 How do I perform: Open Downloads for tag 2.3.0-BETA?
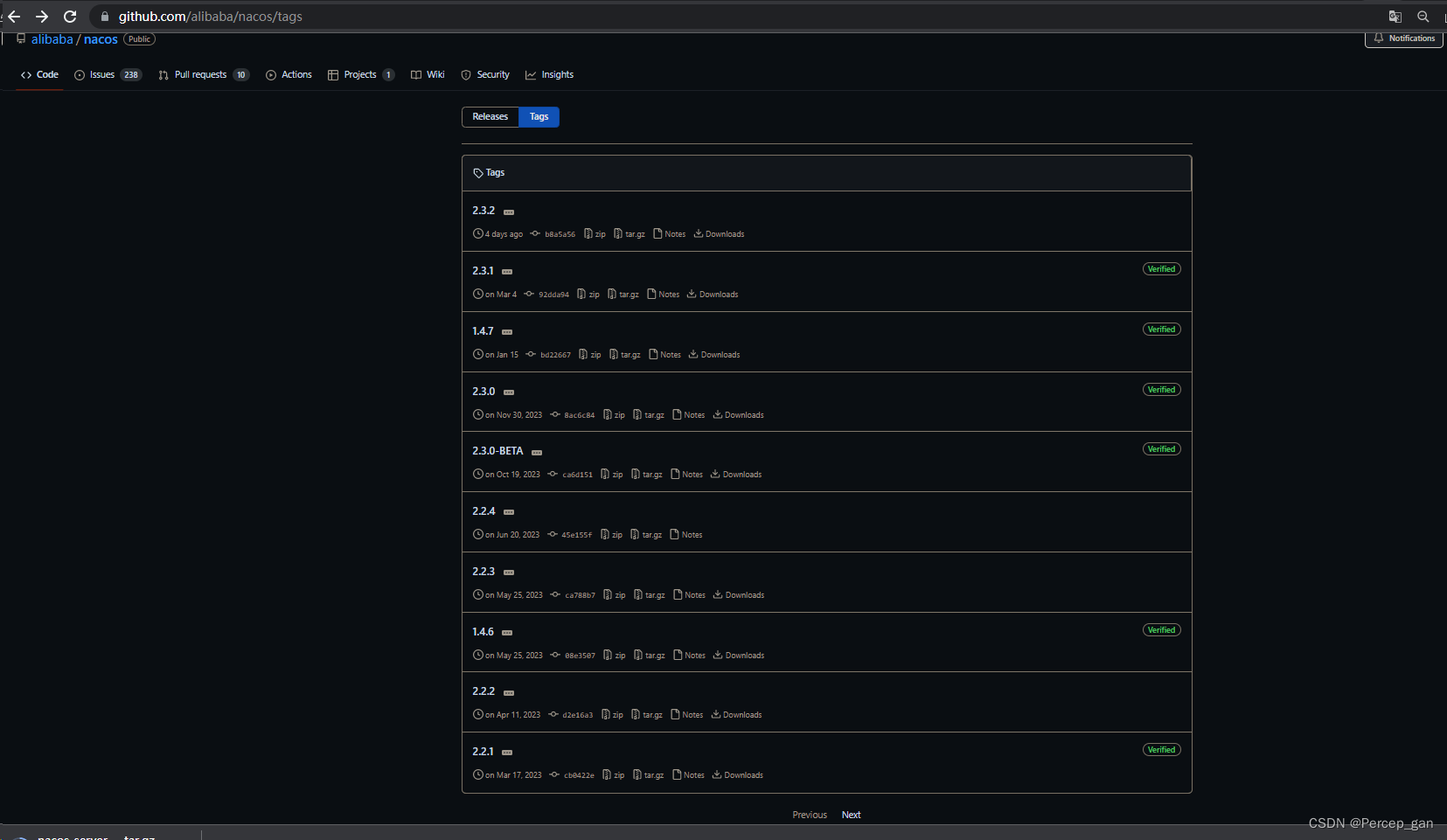736,475
